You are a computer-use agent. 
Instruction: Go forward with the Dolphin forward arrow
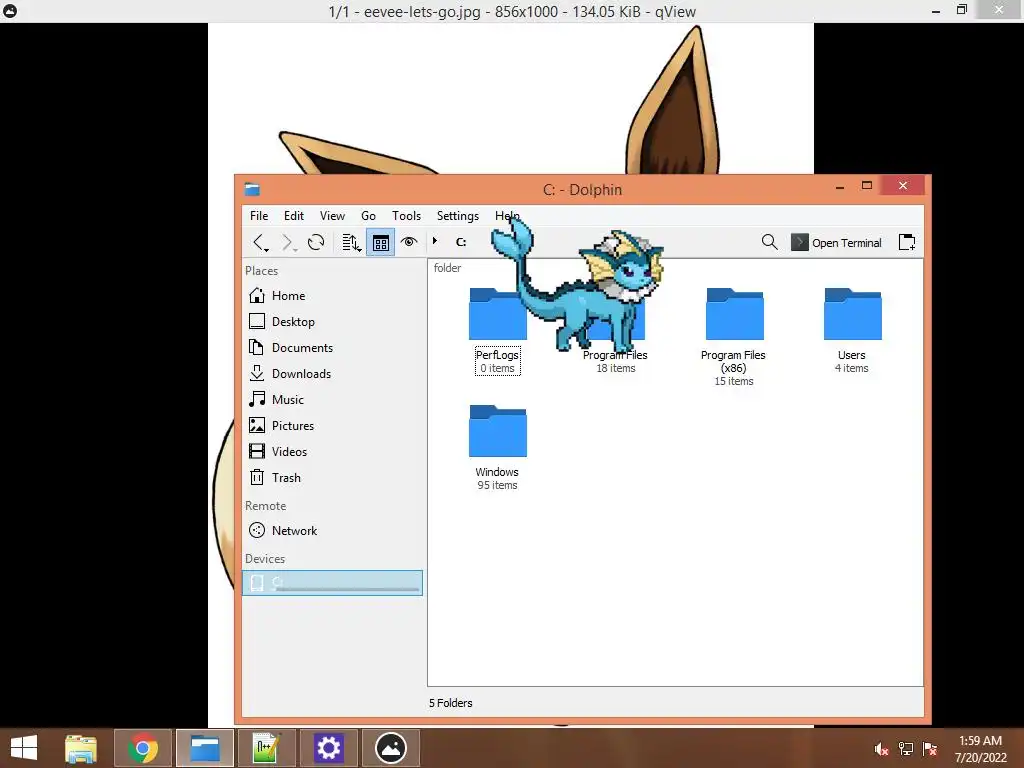(288, 243)
